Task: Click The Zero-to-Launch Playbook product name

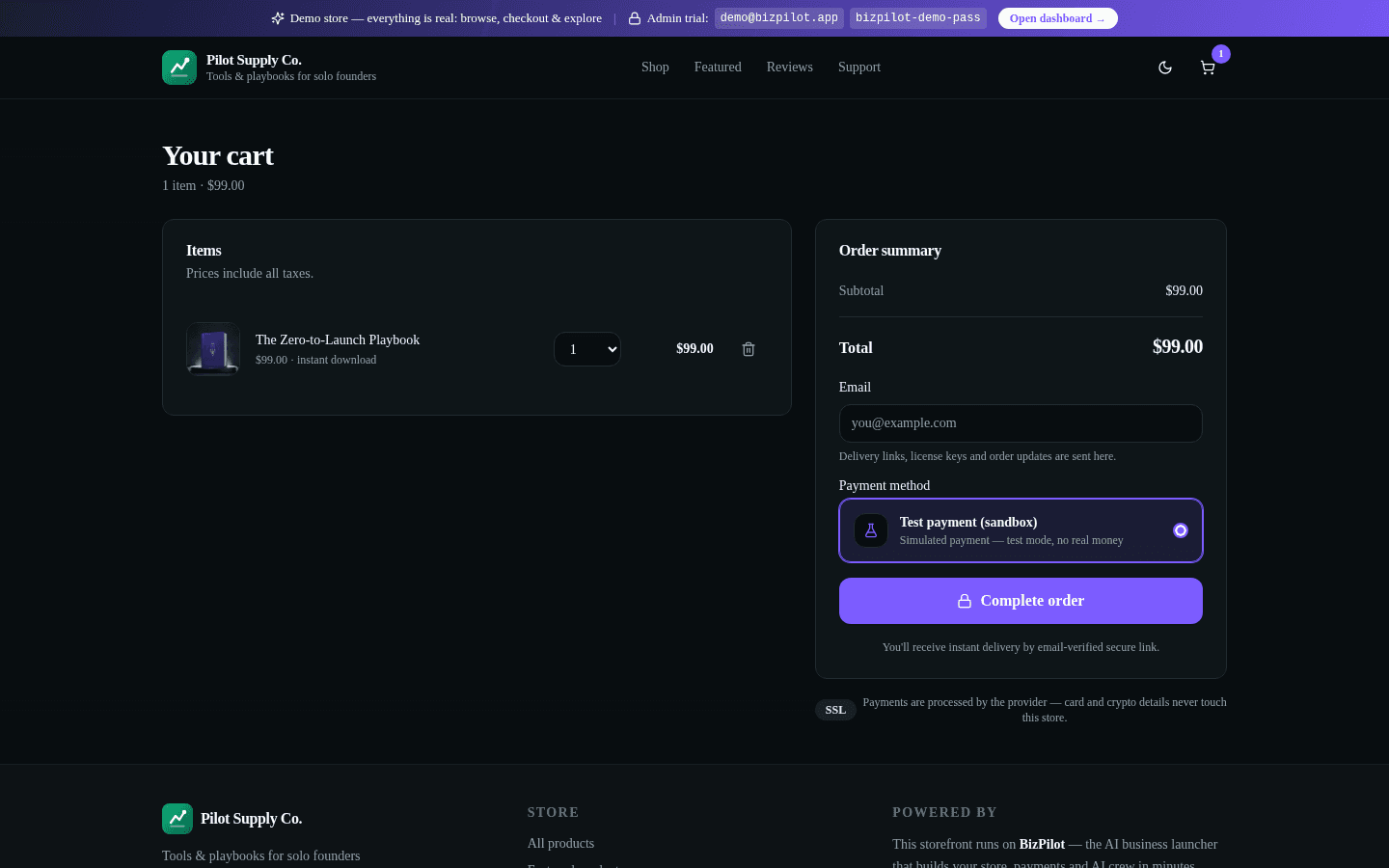Action: [338, 339]
